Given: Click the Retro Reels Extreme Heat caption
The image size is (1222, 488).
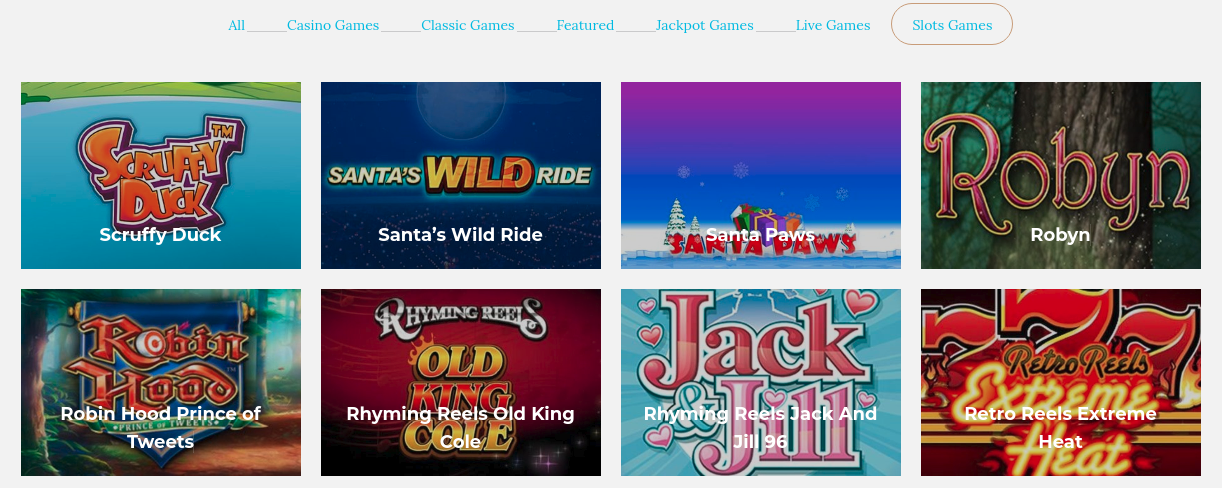Looking at the screenshot, I should pos(1061,427).
